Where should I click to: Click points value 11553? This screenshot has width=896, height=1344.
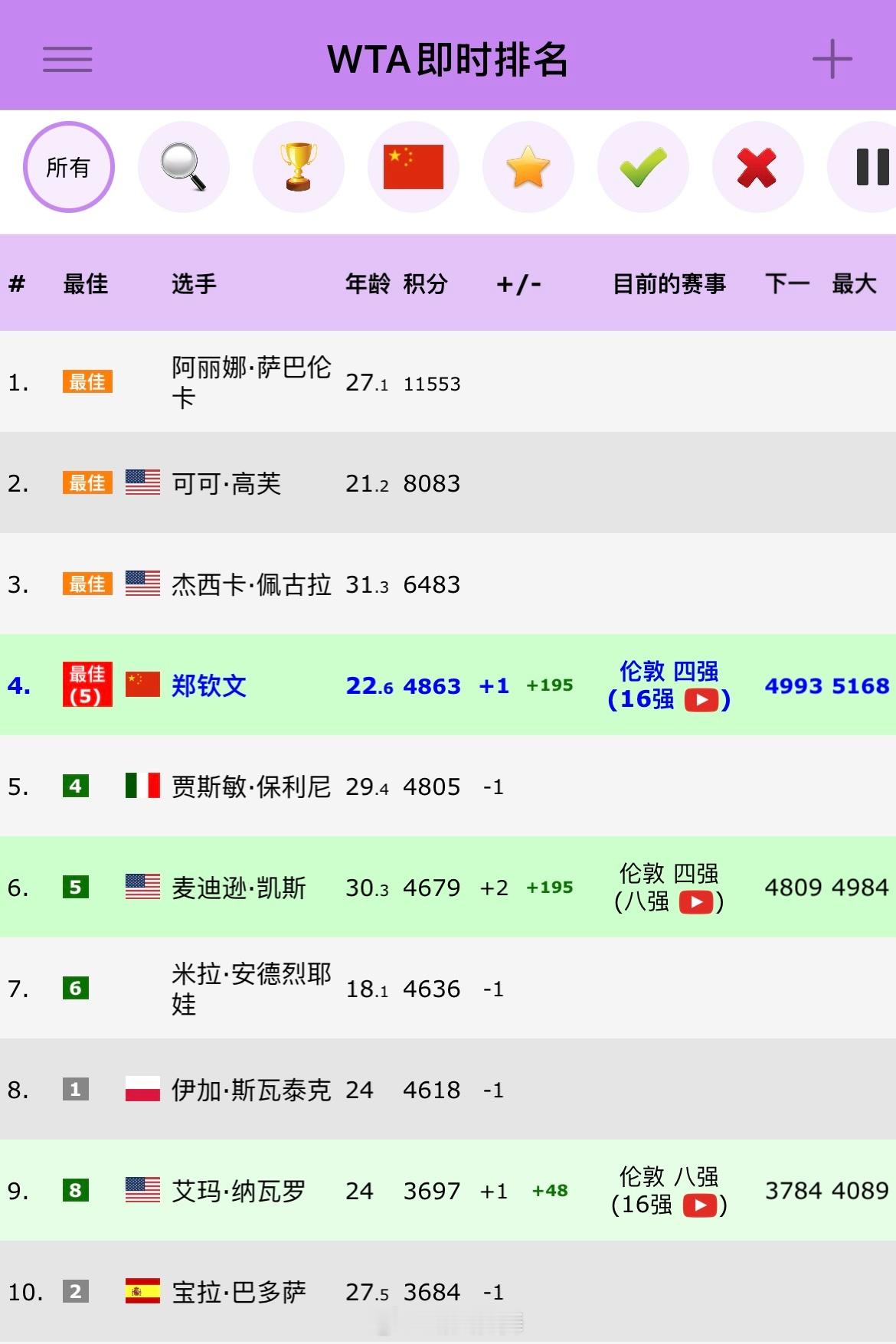coord(432,384)
